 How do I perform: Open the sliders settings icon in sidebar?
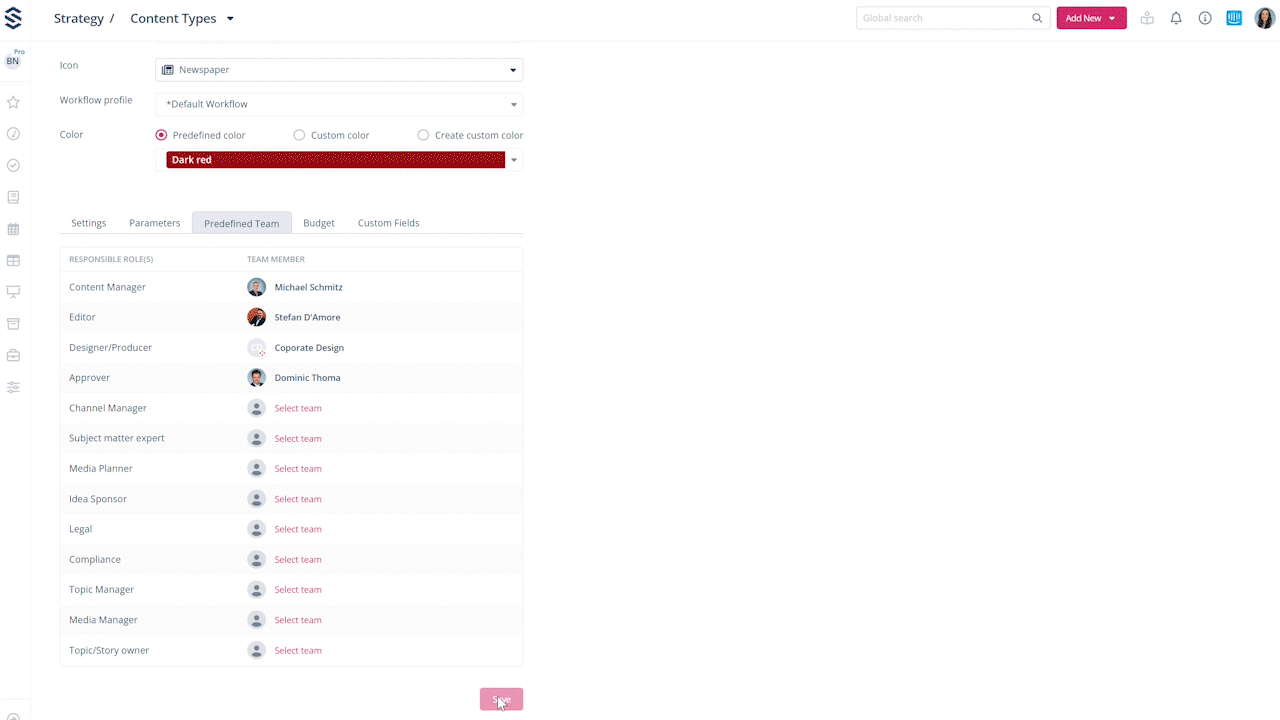(x=13, y=387)
